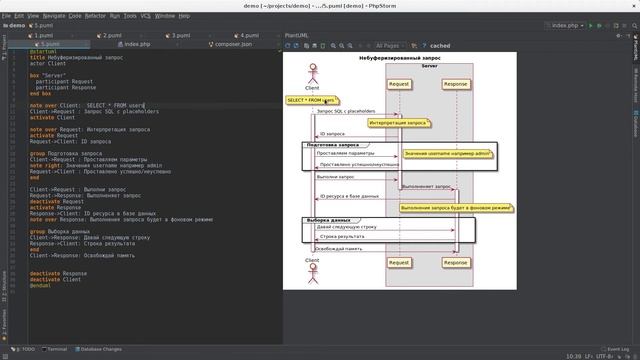Screen dimensions: 640x360
Task: Open the Structure side tool window
Action: 4,286
